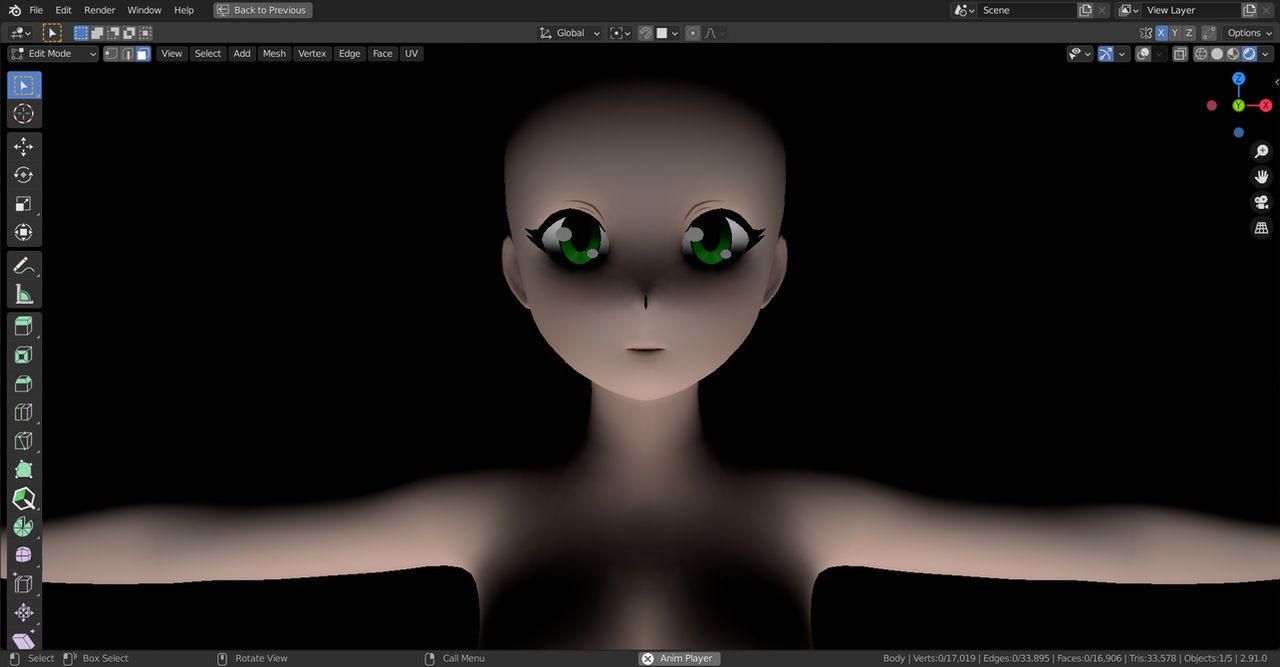Image resolution: width=1280 pixels, height=667 pixels.
Task: Click the pan view hand icon
Action: 1262,177
